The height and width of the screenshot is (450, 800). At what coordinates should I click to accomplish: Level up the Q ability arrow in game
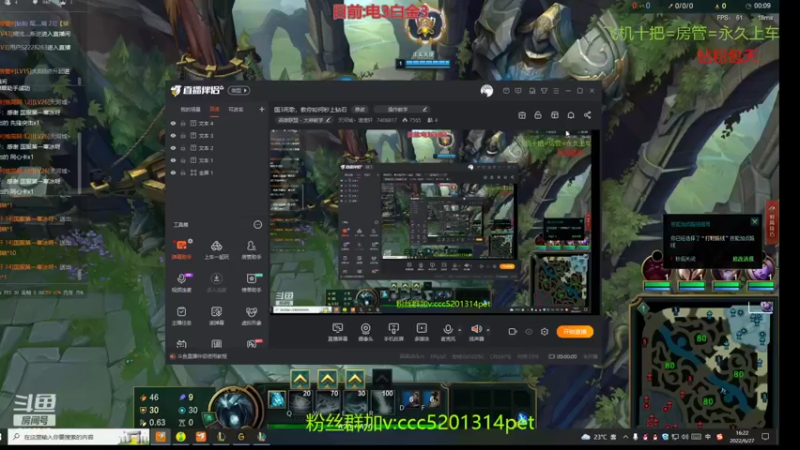click(300, 379)
